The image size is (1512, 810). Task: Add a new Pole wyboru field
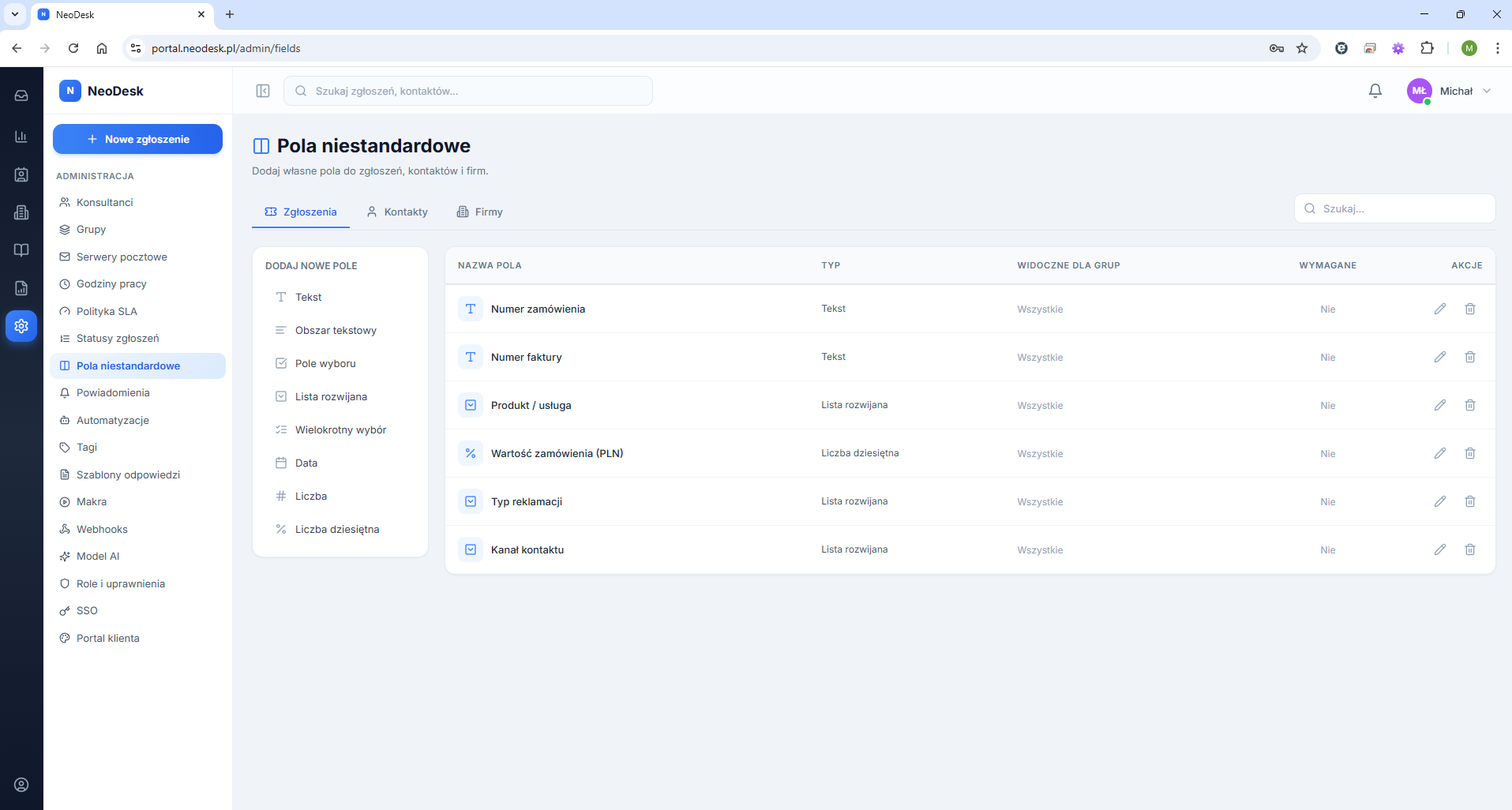coord(340,363)
